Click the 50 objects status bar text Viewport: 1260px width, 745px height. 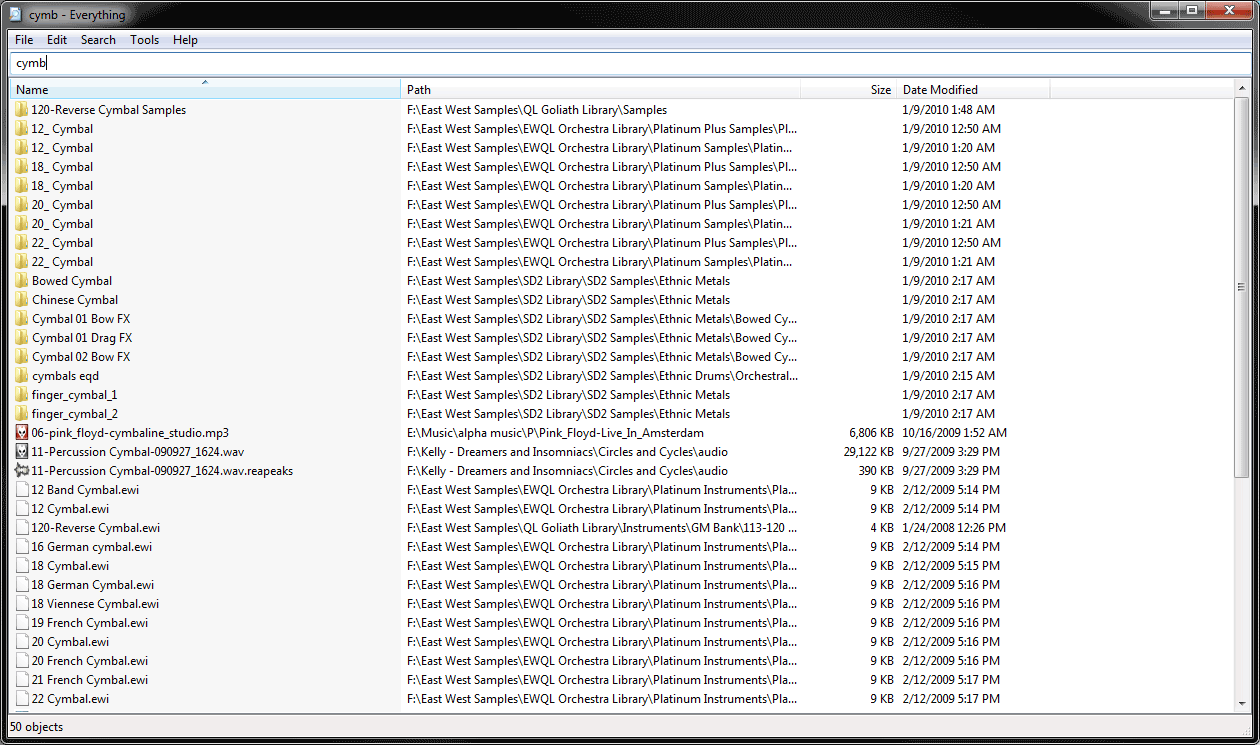pos(37,727)
